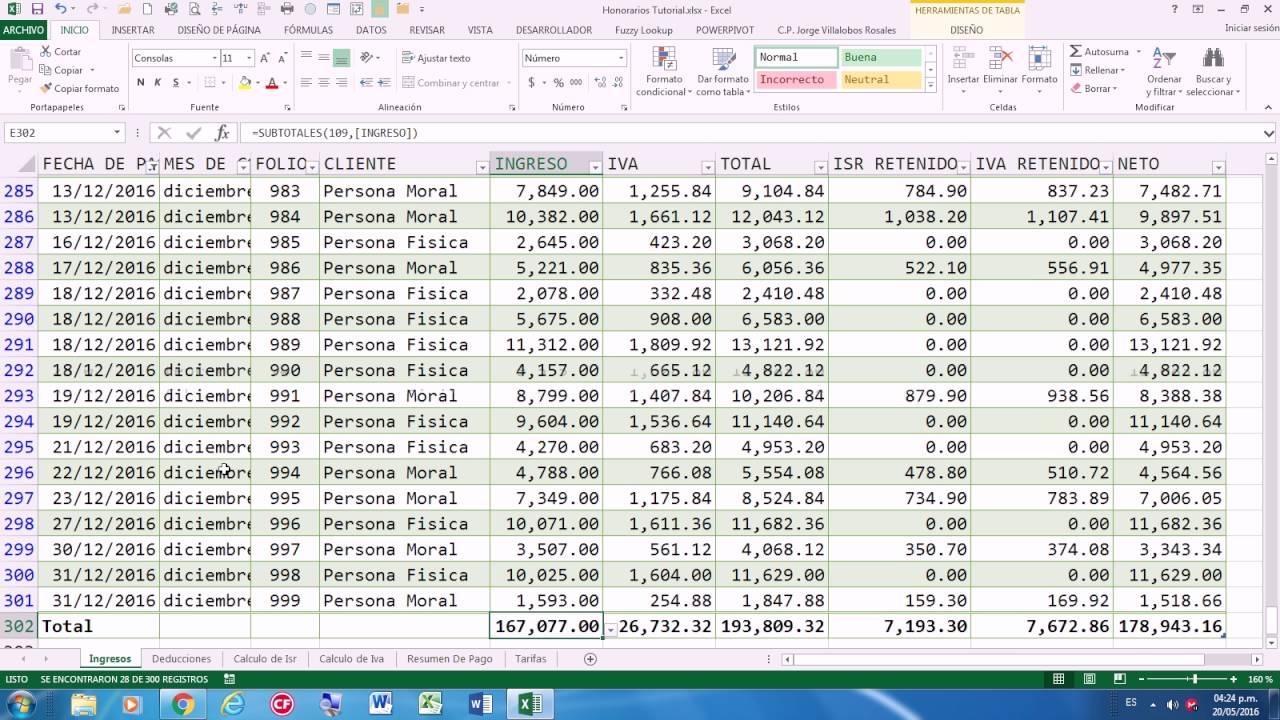
Task: Apply the yellow fill color bucket
Action: [245, 83]
